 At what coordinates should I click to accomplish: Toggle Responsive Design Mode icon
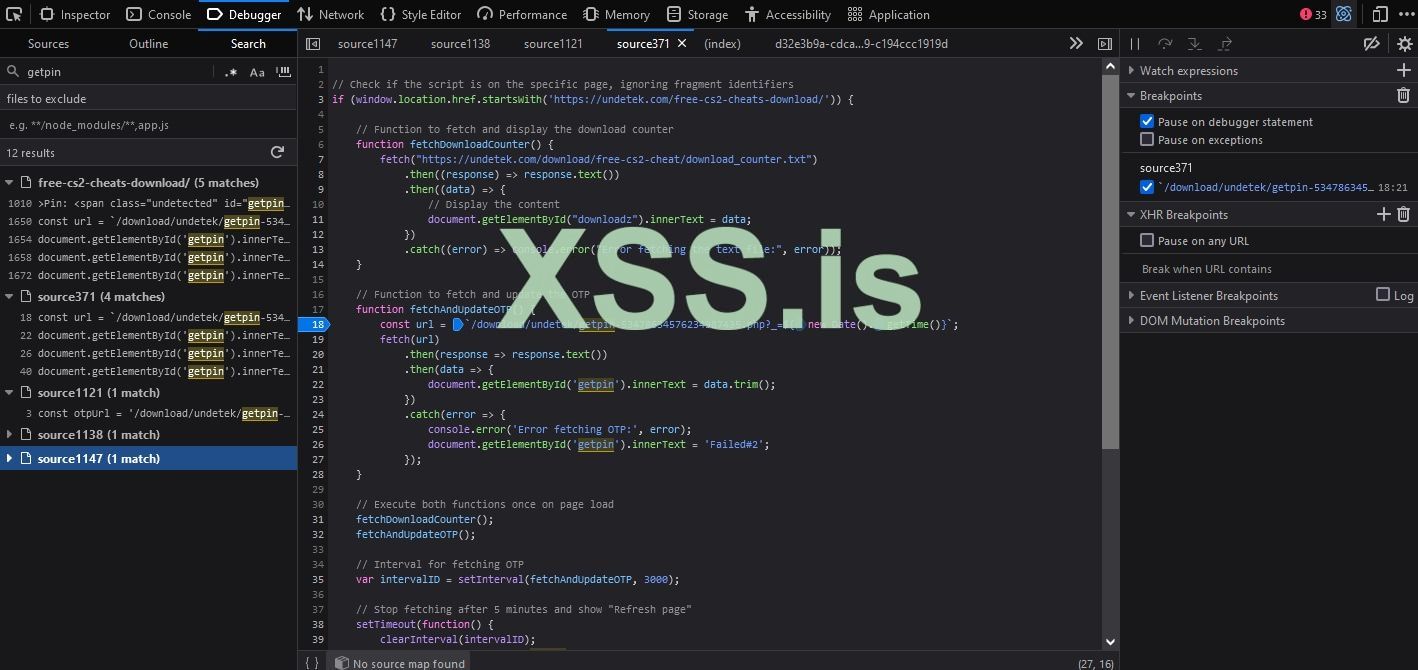tap(1380, 14)
